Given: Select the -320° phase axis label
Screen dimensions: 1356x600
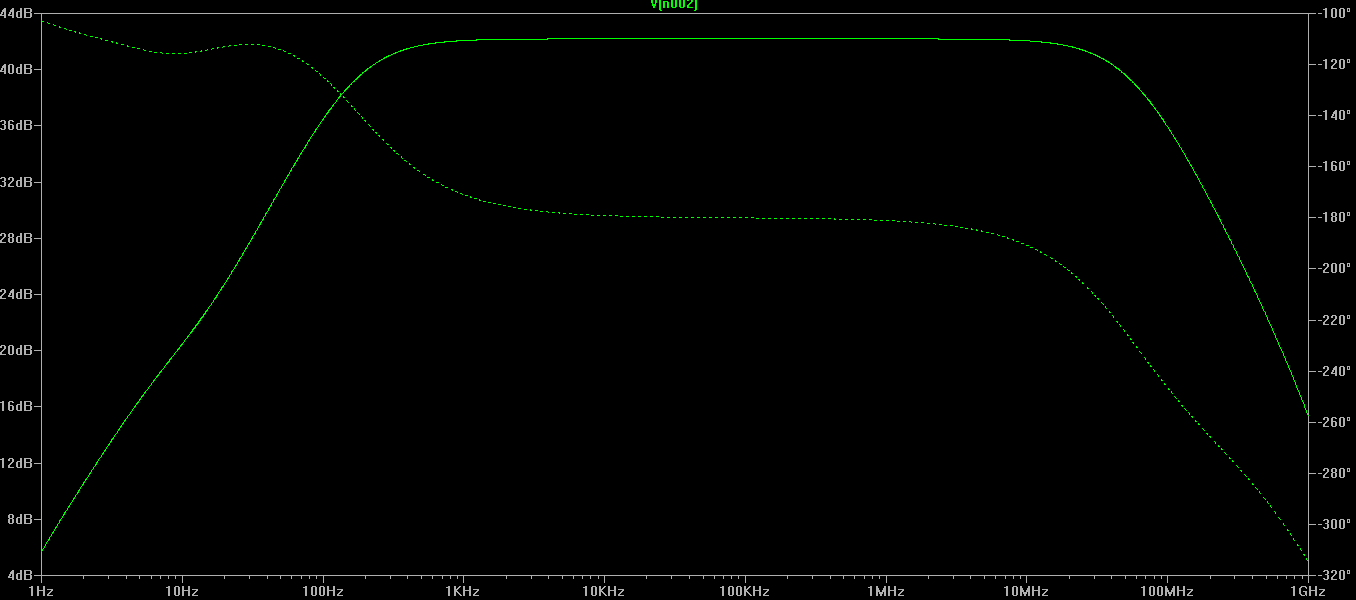Looking at the screenshot, I should (x=1332, y=576).
